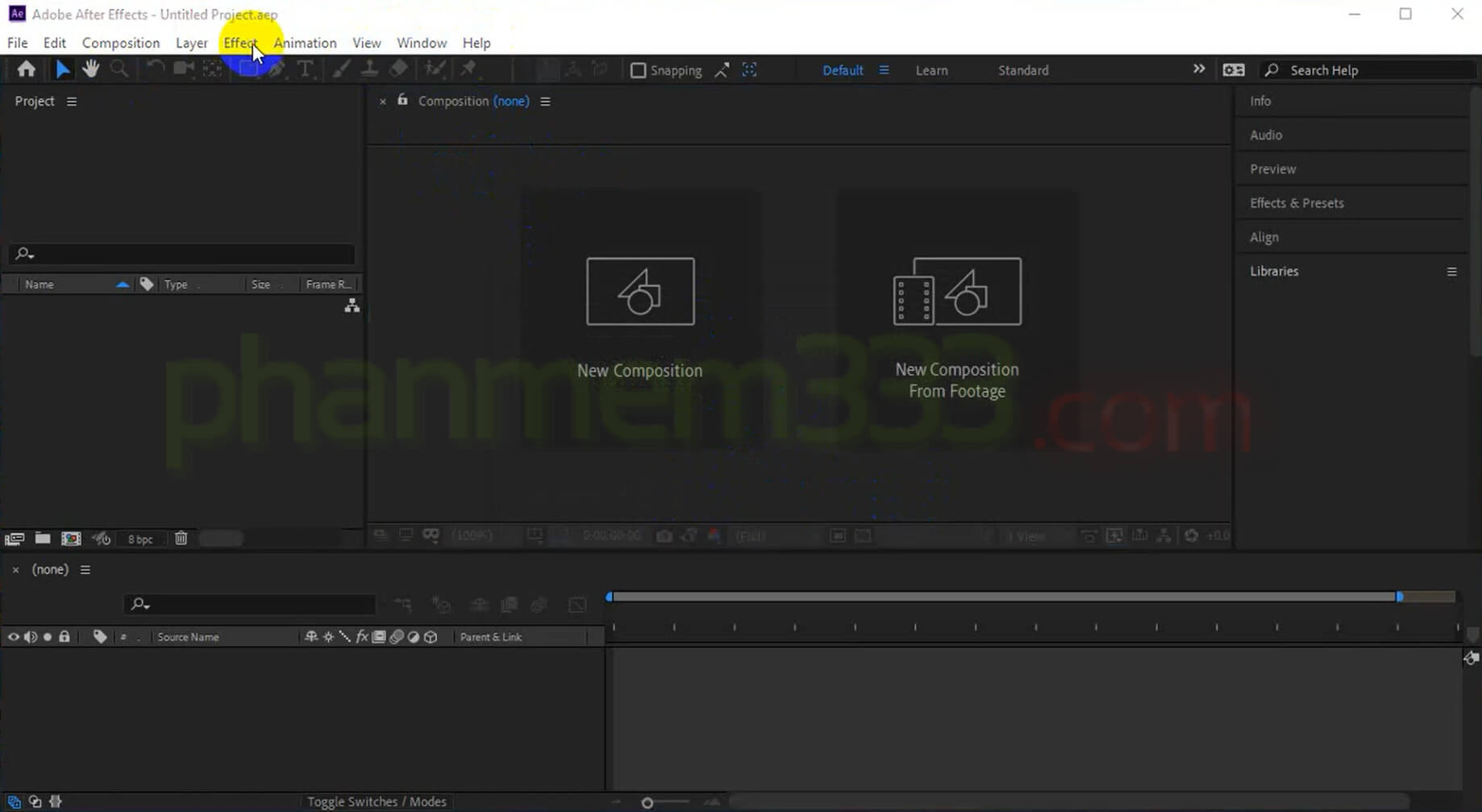Image resolution: width=1482 pixels, height=812 pixels.
Task: Toggle the Composition viewer lock icon
Action: coord(402,100)
